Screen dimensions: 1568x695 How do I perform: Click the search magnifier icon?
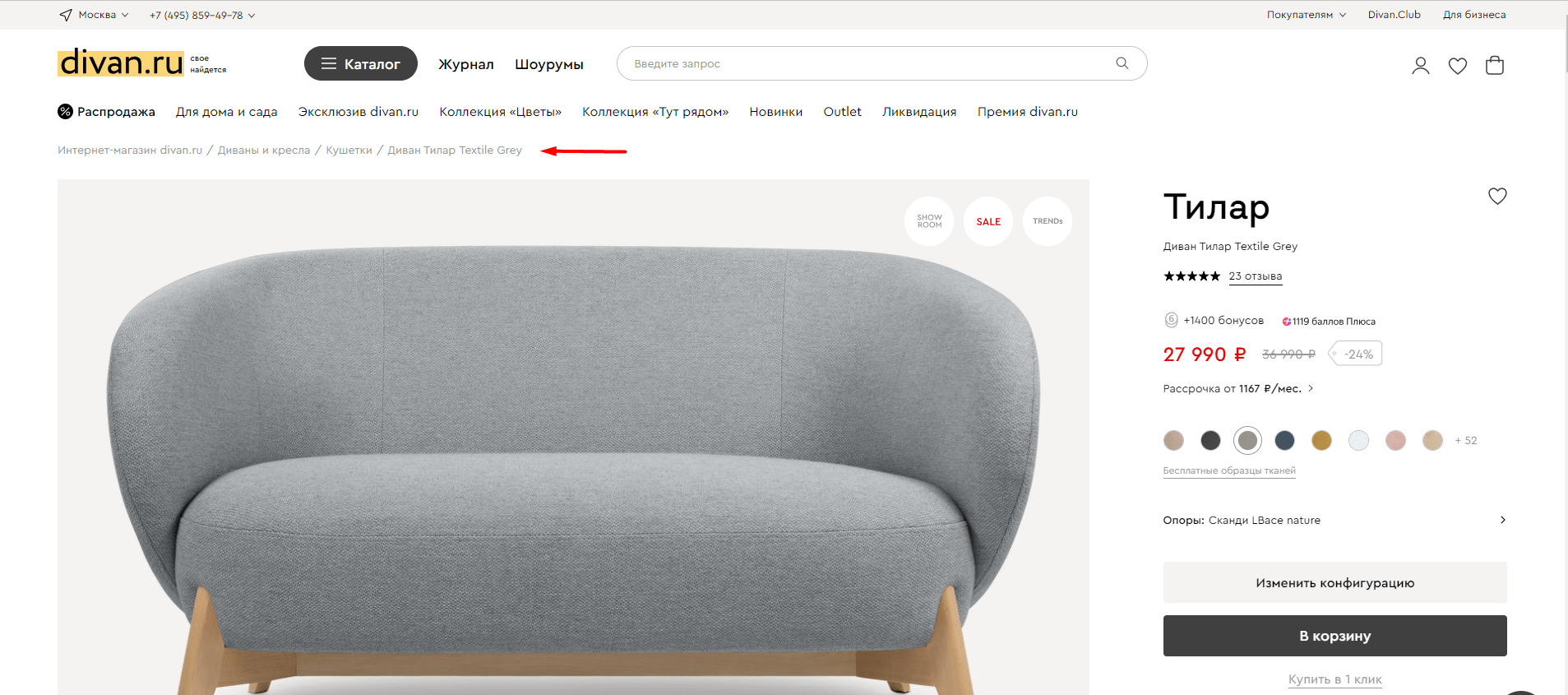pyautogui.click(x=1122, y=63)
